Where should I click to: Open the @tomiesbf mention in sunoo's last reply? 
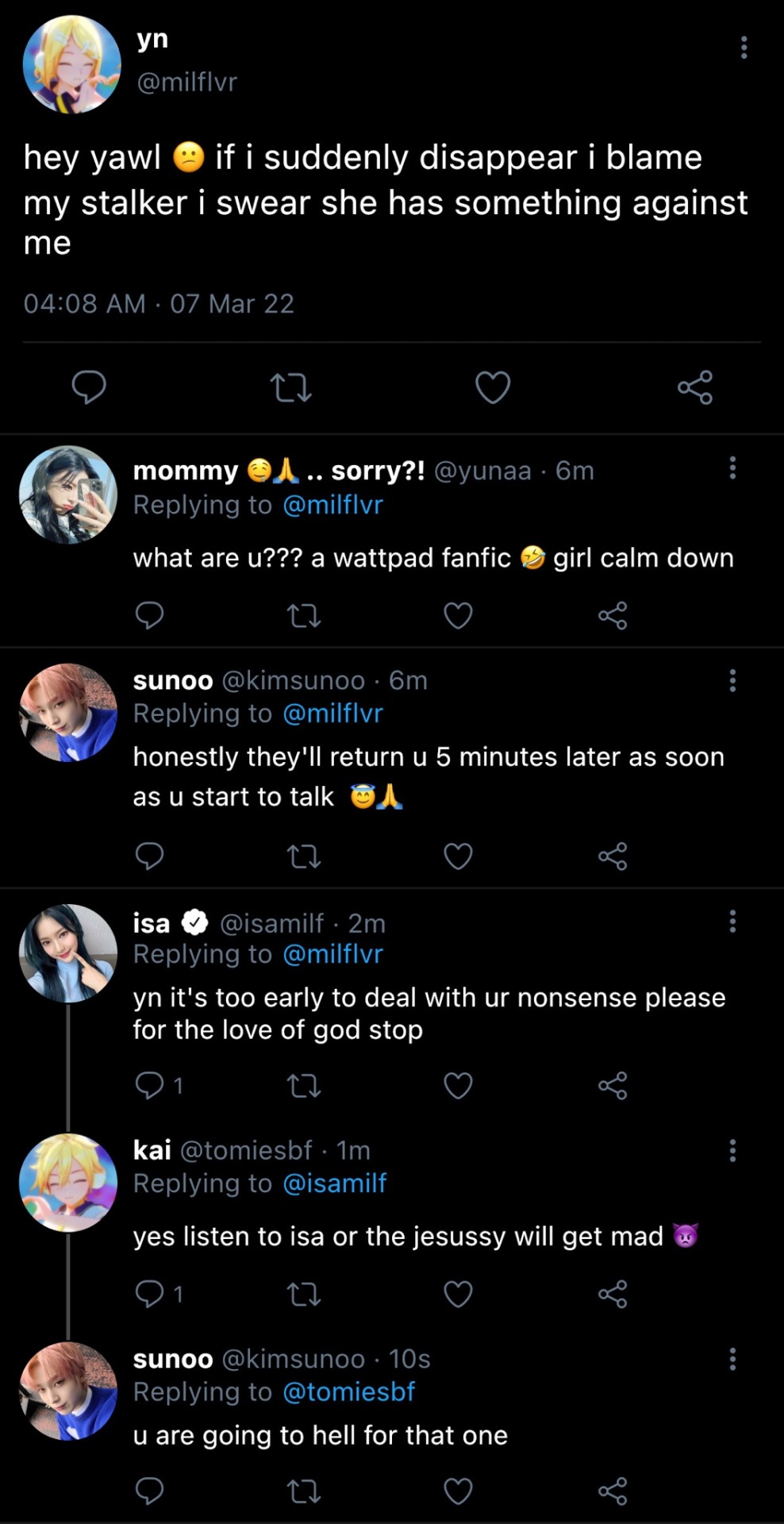[x=348, y=1391]
